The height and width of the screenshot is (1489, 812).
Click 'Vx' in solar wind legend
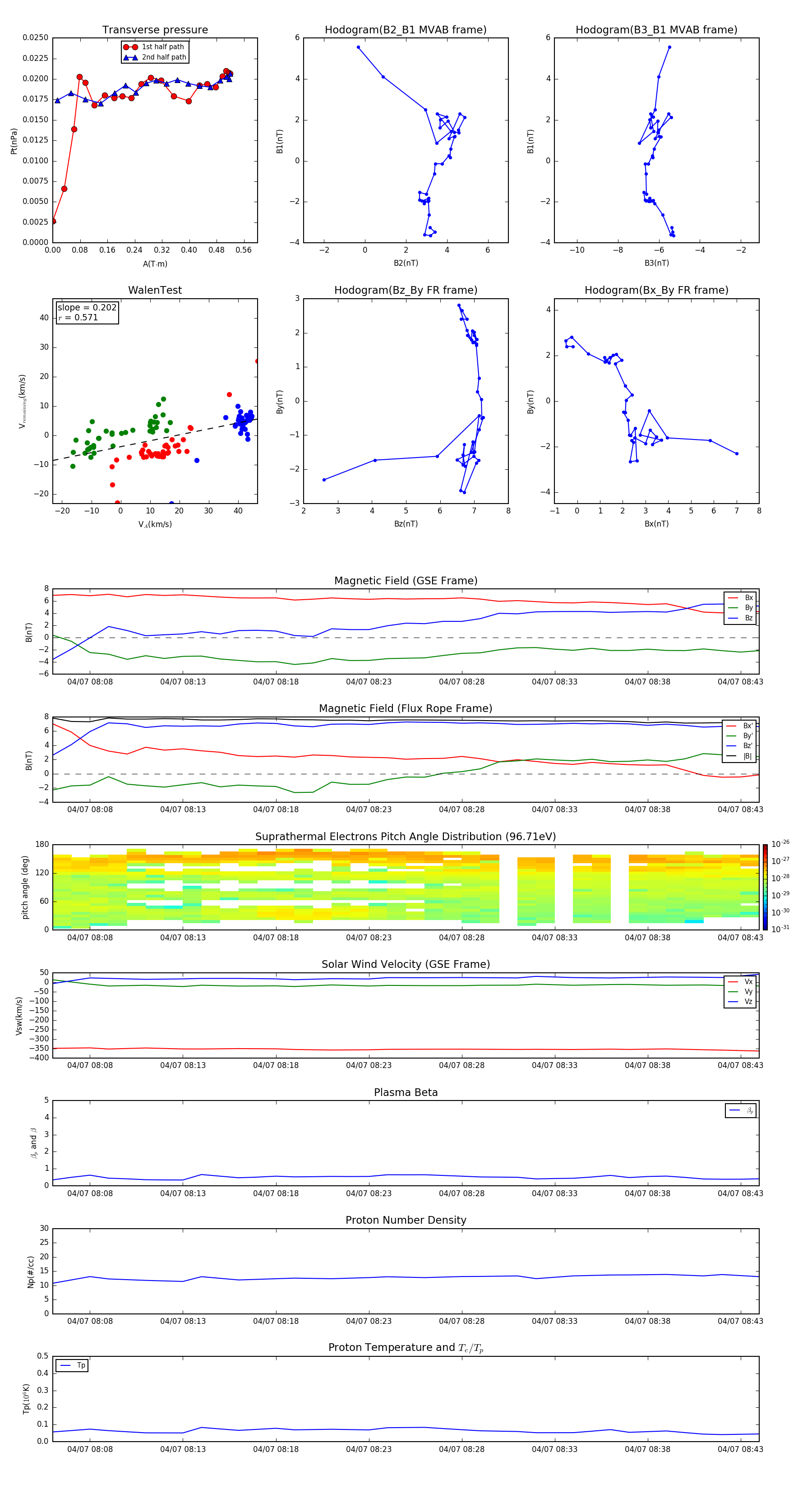740,981
